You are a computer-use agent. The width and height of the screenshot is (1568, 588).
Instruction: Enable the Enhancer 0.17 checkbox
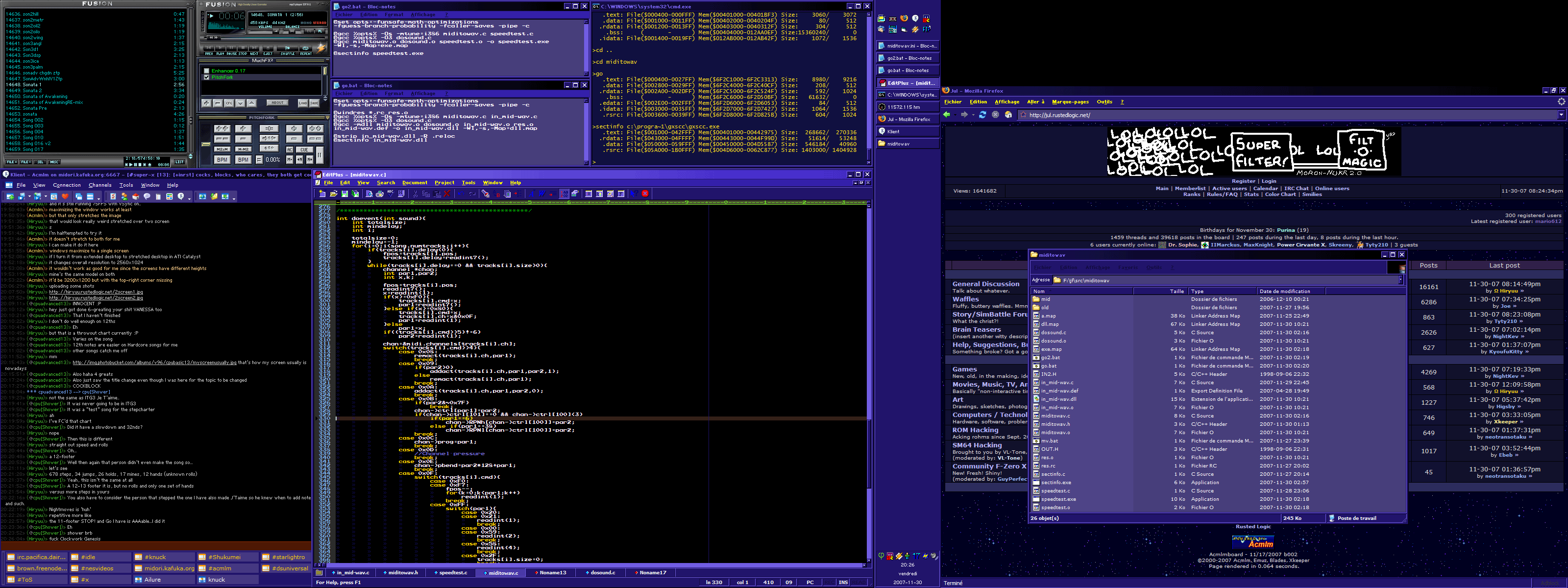207,71
